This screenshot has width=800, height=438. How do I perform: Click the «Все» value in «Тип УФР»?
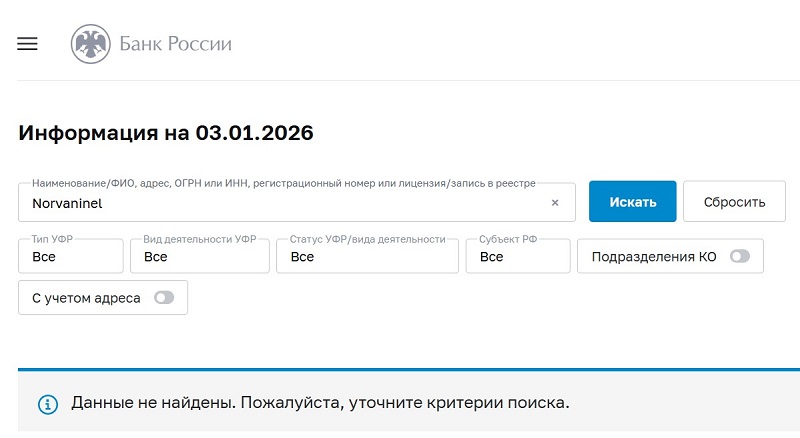click(44, 257)
